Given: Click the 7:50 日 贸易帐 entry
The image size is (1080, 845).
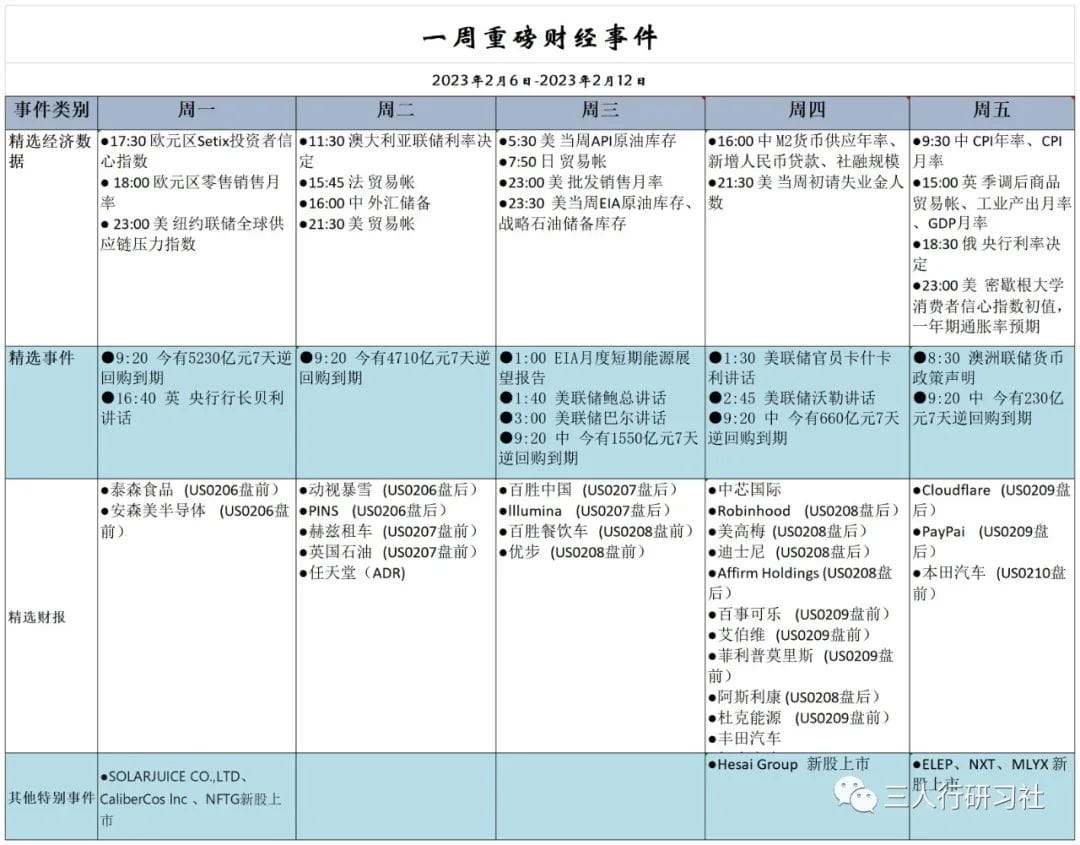Looking at the screenshot, I should [x=552, y=162].
